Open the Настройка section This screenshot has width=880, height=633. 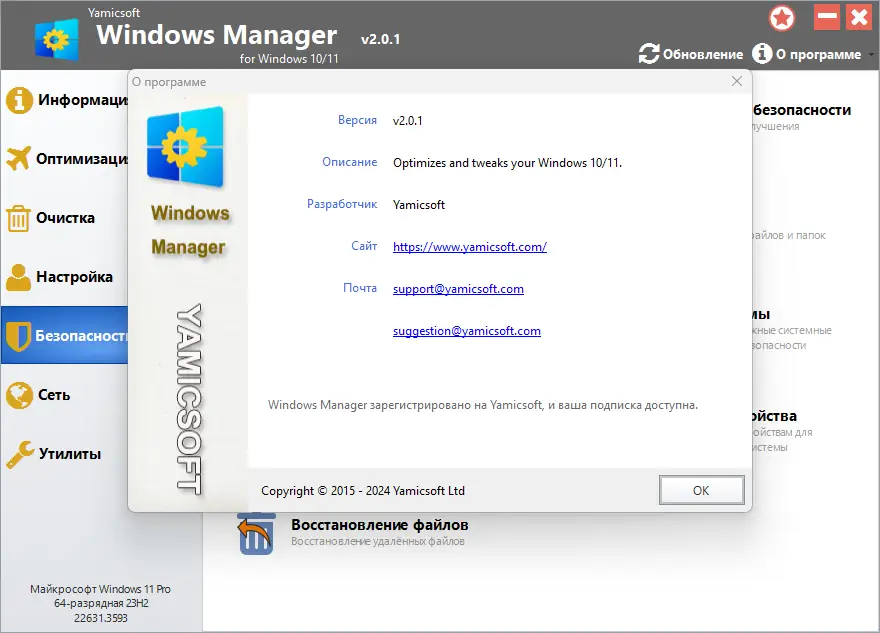click(65, 277)
